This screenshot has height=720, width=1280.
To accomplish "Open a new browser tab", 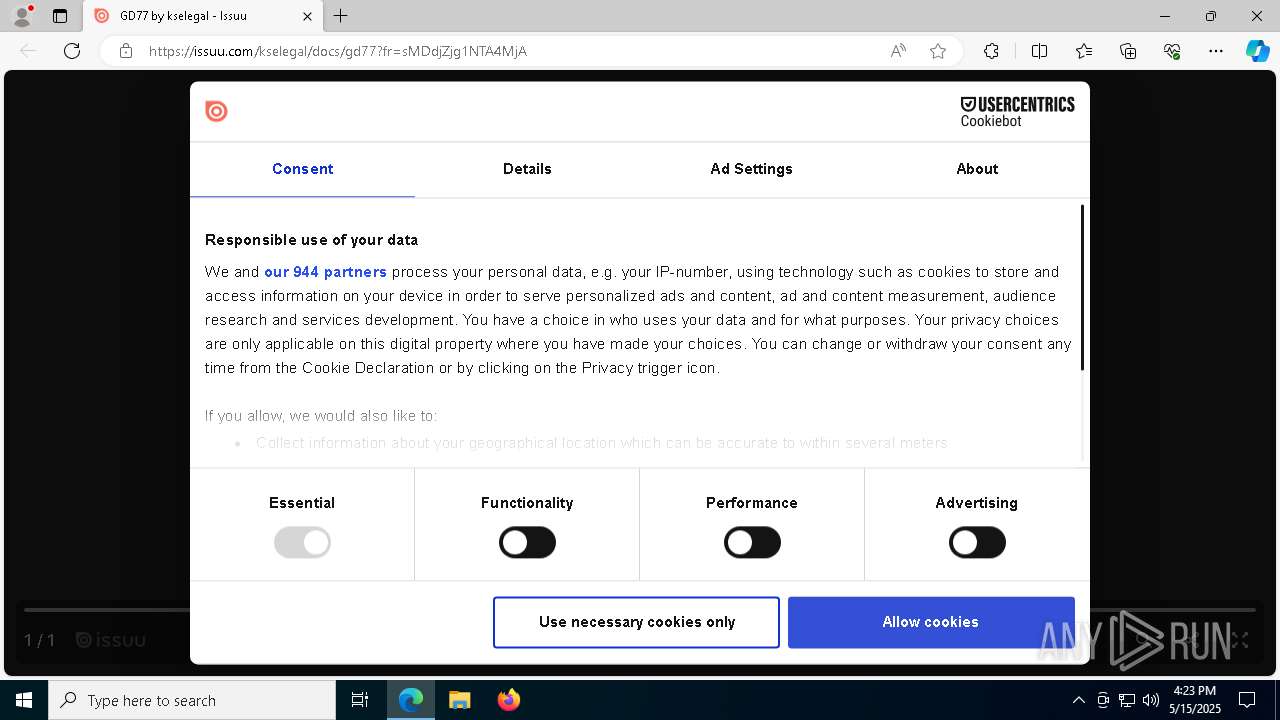I will pos(341,16).
